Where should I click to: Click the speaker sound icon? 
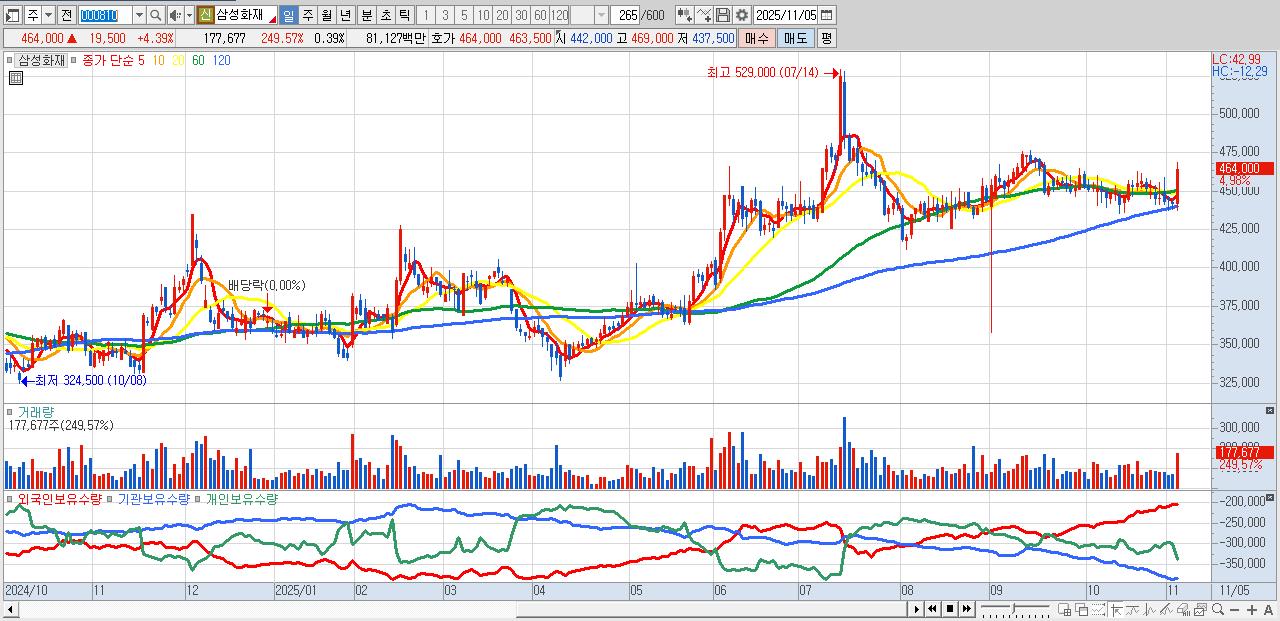coord(175,15)
